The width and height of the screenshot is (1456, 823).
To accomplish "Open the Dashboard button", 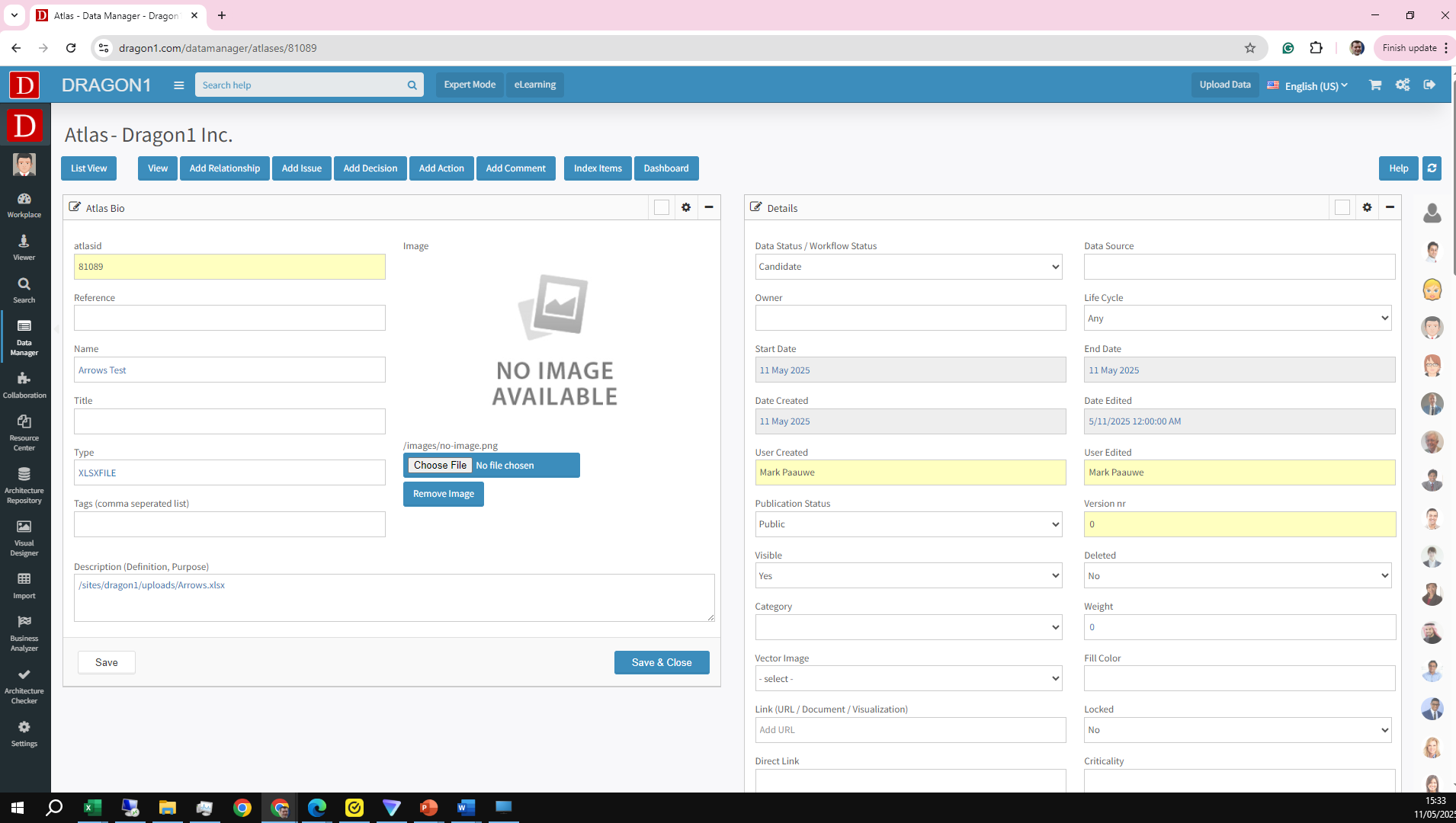I will click(666, 168).
